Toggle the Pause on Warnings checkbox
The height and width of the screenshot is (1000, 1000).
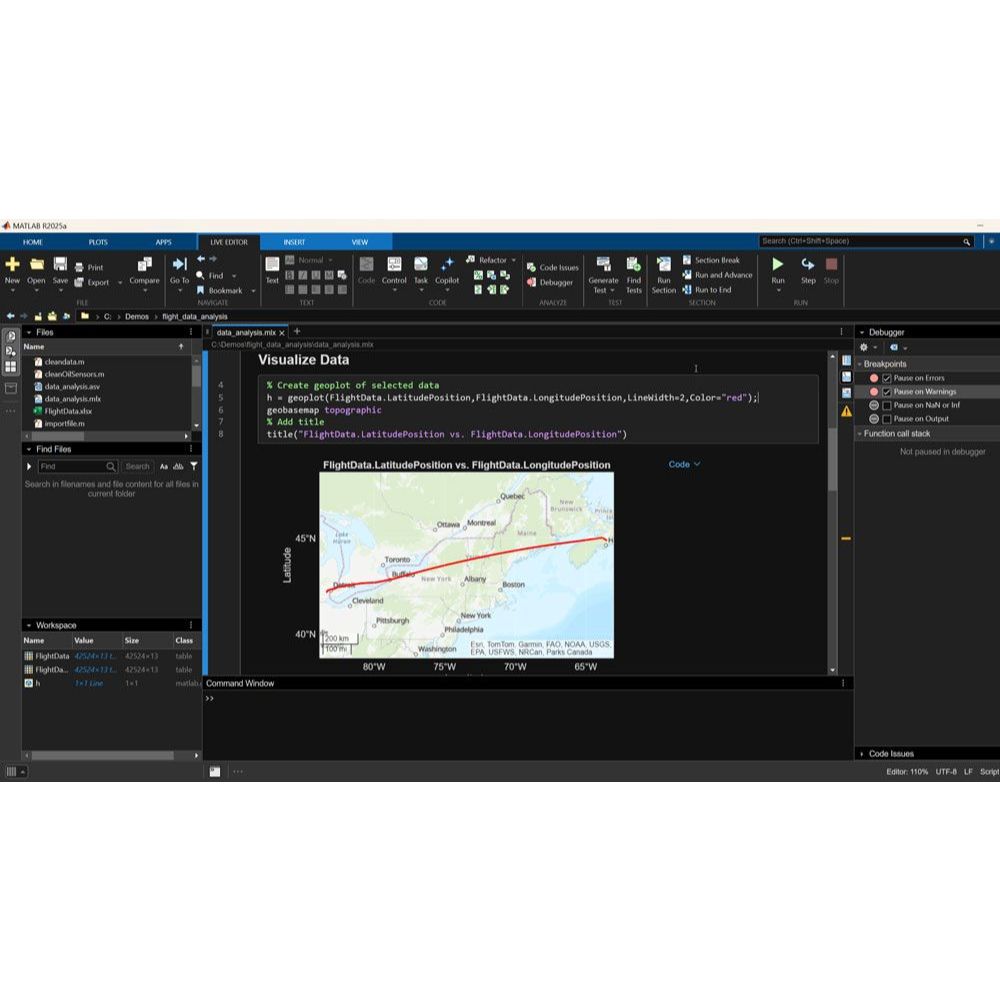(886, 392)
